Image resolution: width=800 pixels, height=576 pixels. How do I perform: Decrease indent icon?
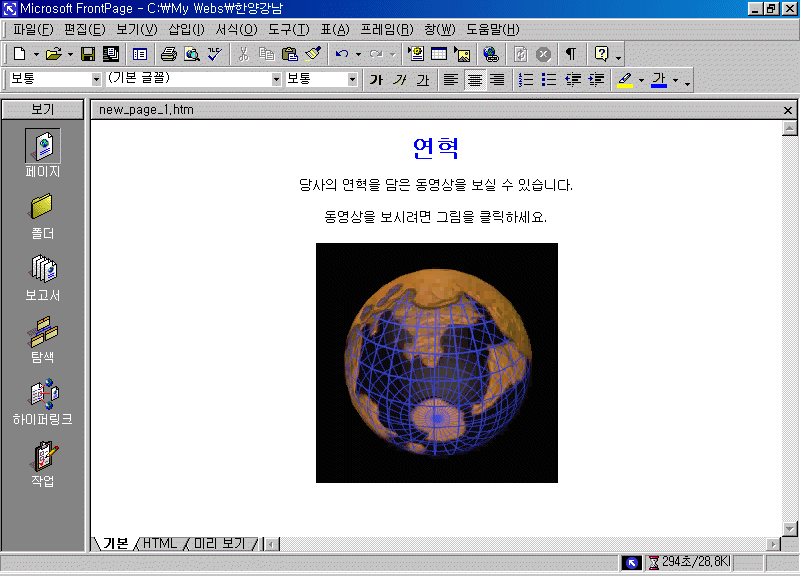pos(573,80)
